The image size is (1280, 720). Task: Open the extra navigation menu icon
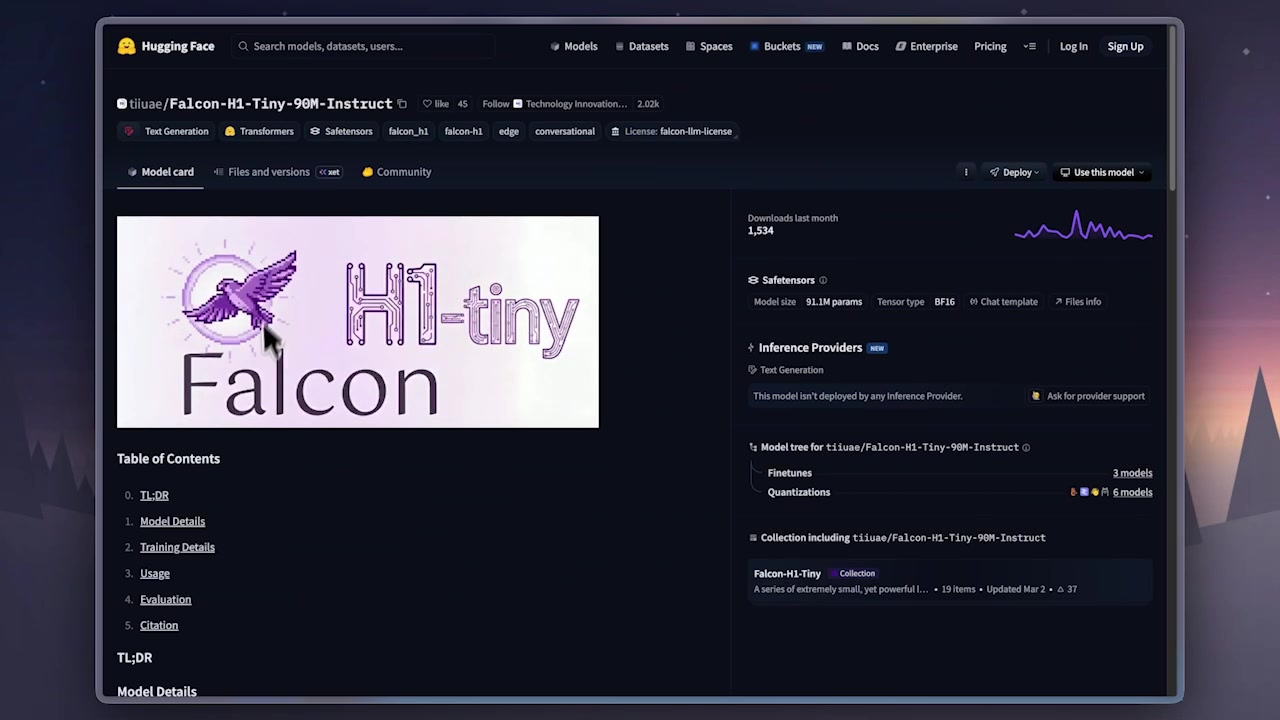[x=1029, y=46]
